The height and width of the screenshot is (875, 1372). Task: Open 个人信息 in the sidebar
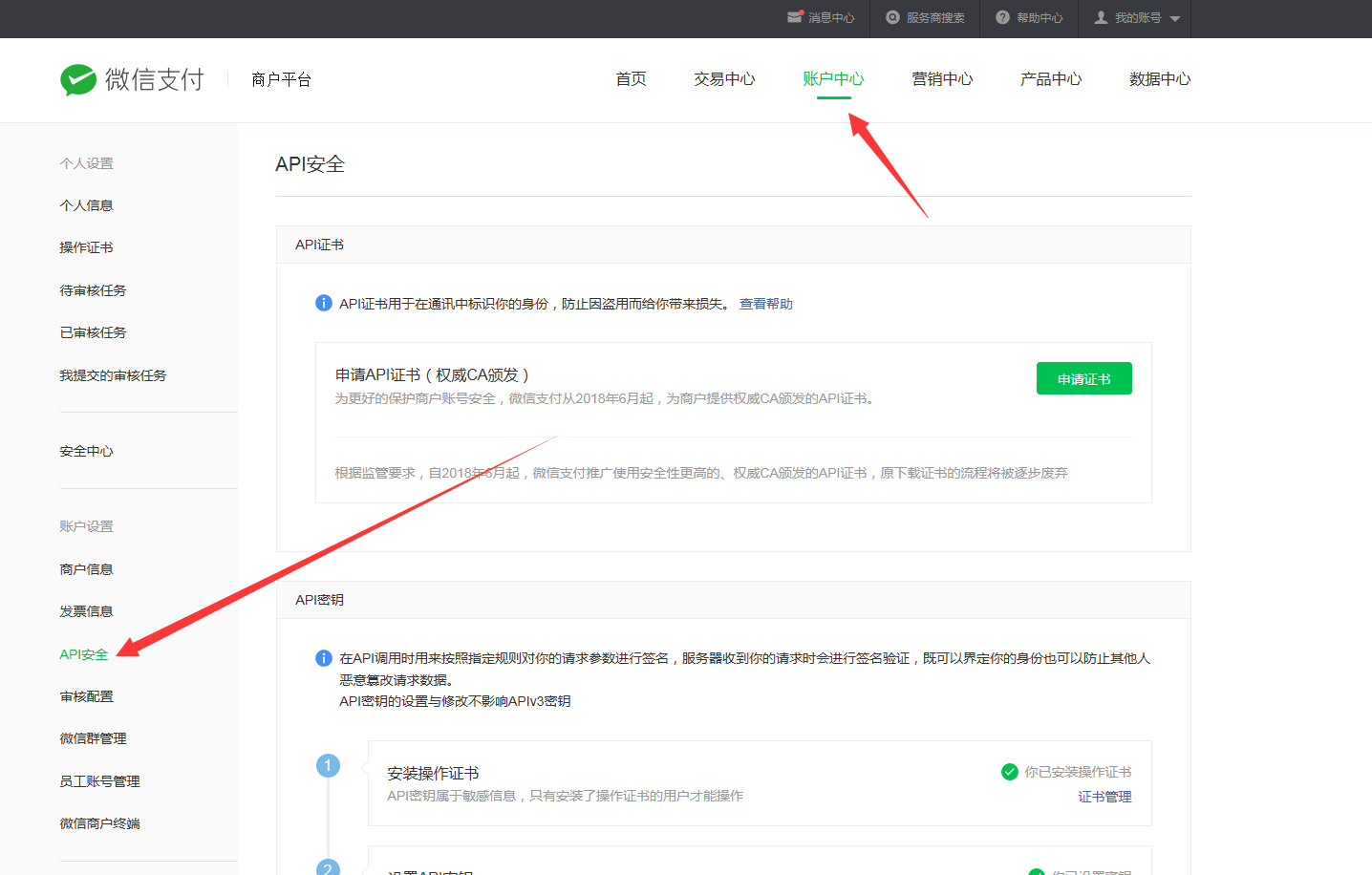point(86,205)
